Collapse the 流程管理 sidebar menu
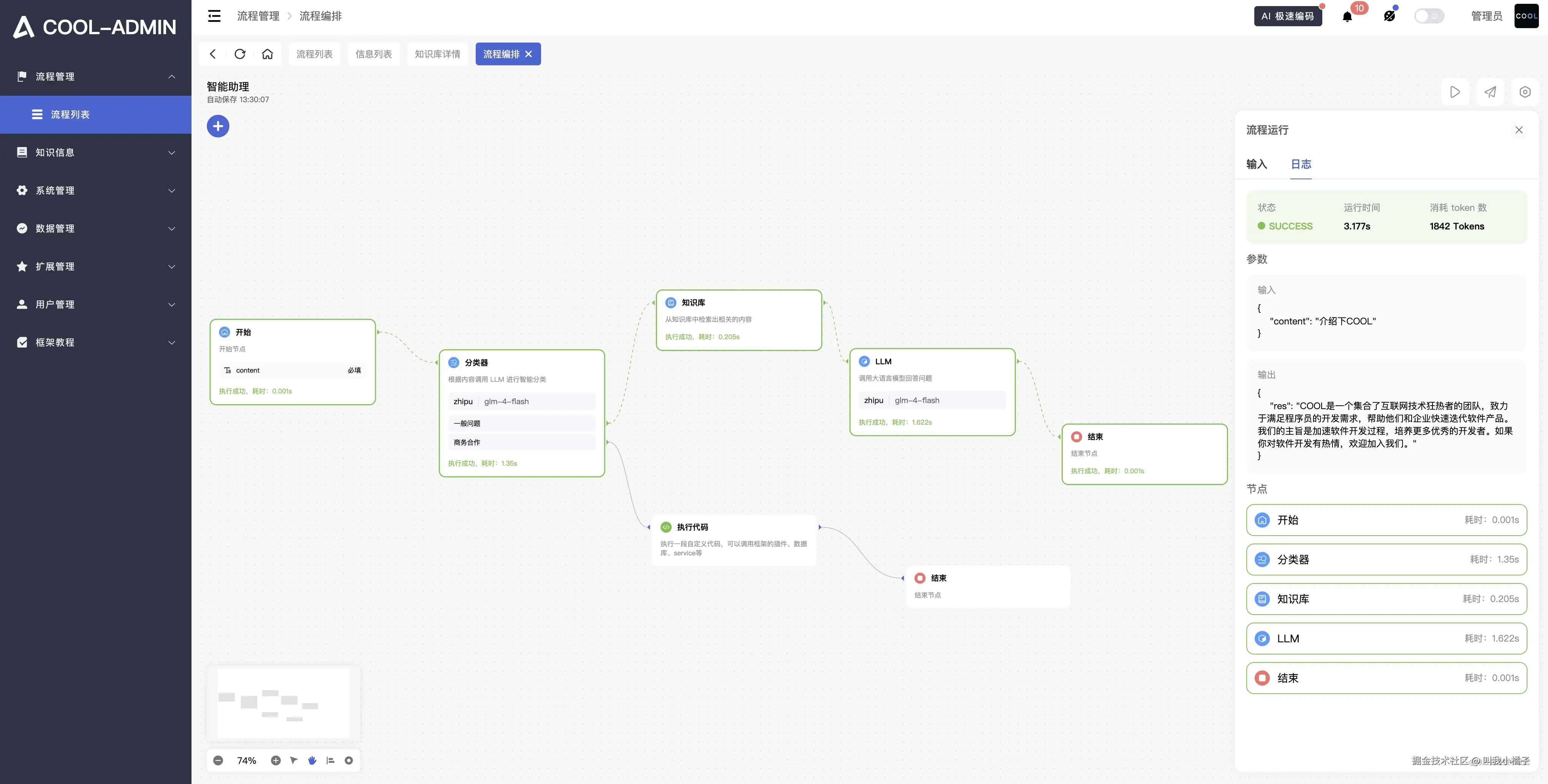The width and height of the screenshot is (1548, 784). tap(96, 76)
